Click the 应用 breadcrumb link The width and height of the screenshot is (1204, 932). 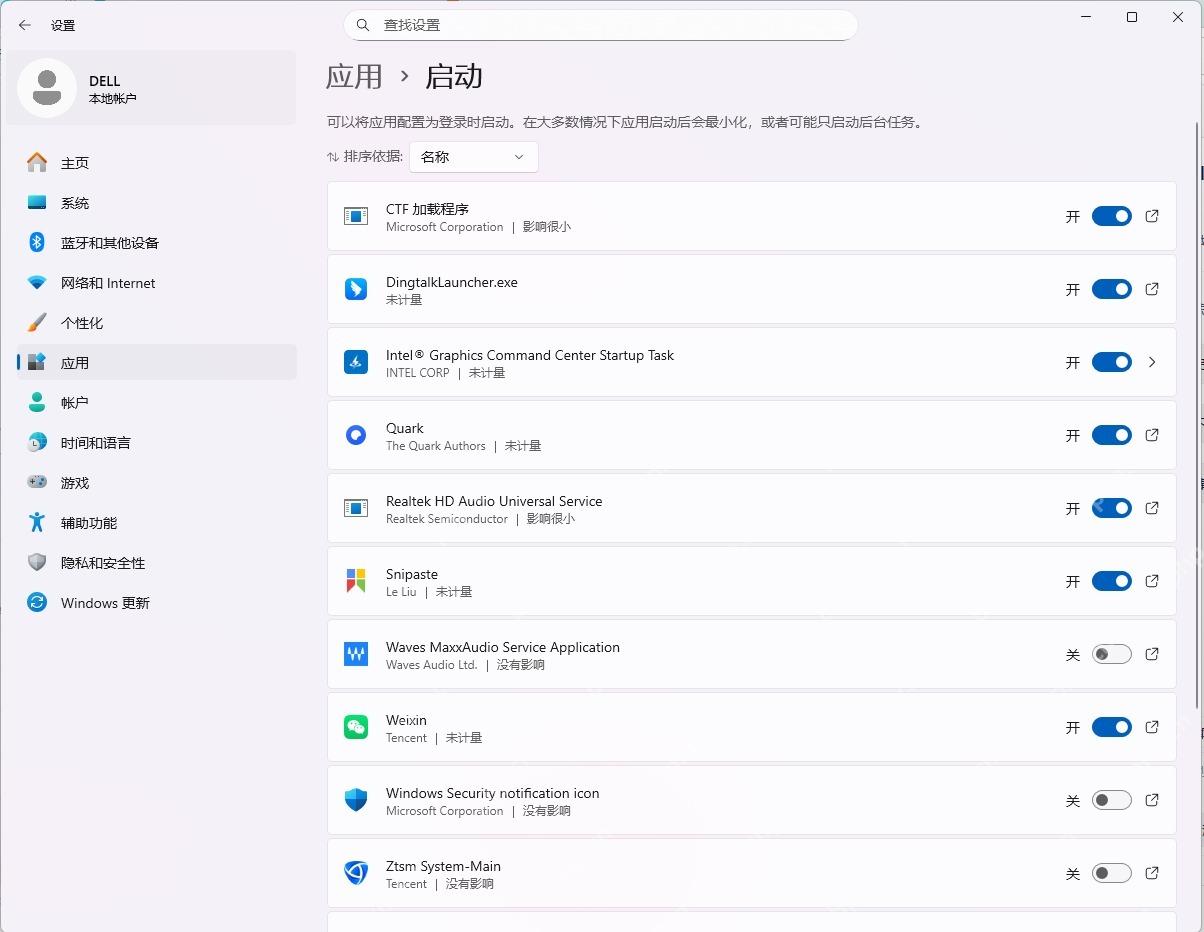[x=354, y=77]
